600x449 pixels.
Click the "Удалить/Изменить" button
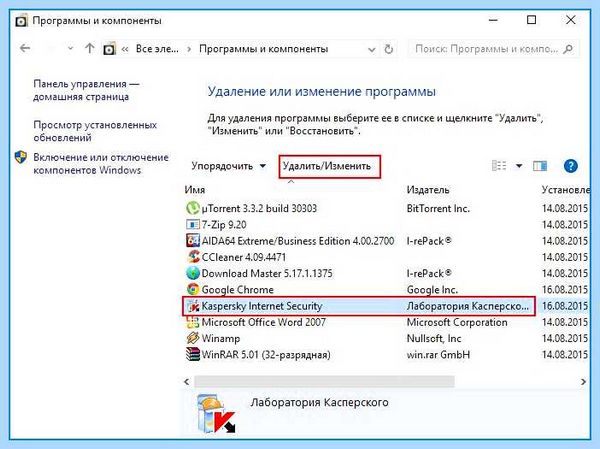point(329,166)
